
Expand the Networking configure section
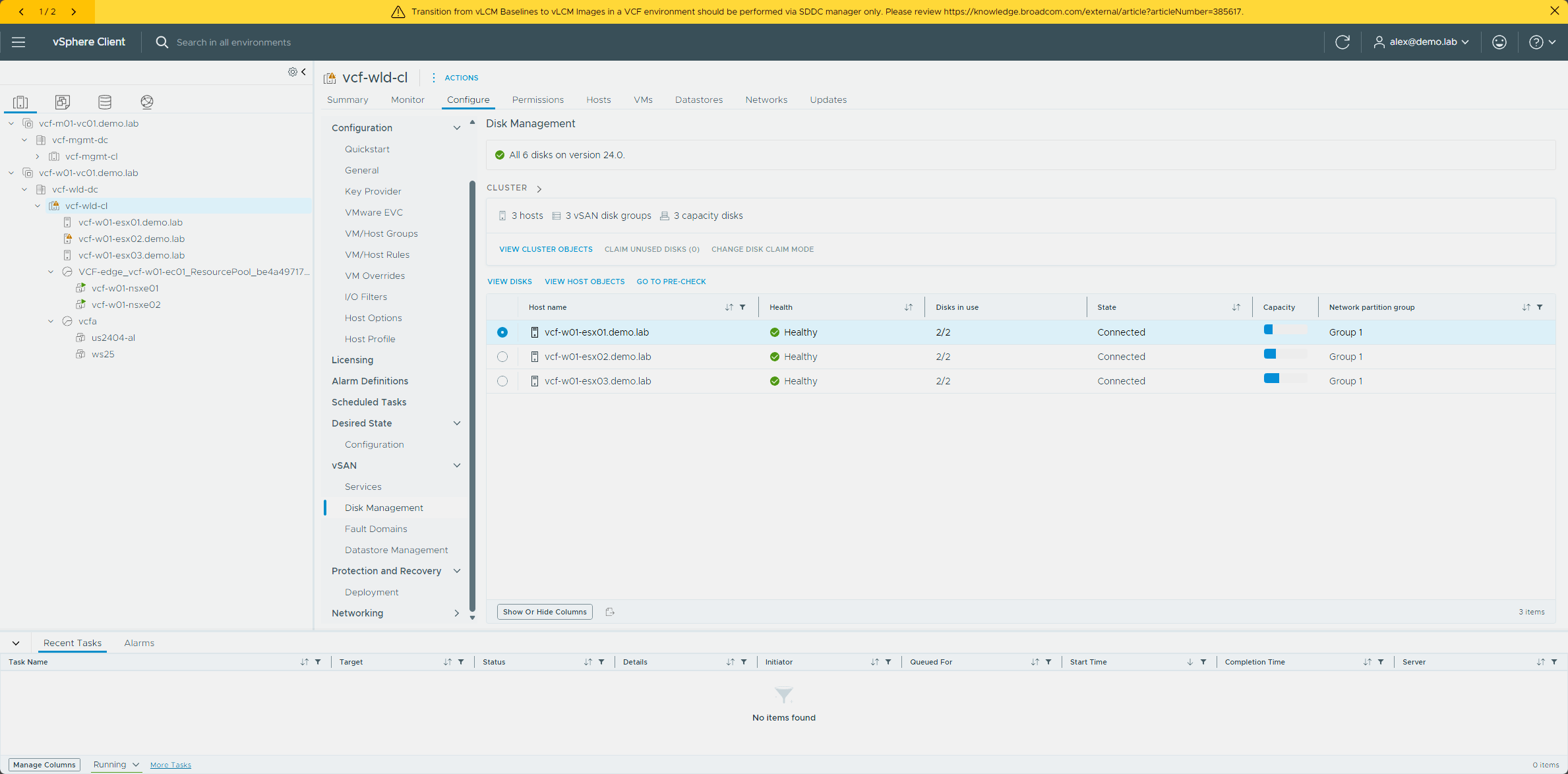457,613
